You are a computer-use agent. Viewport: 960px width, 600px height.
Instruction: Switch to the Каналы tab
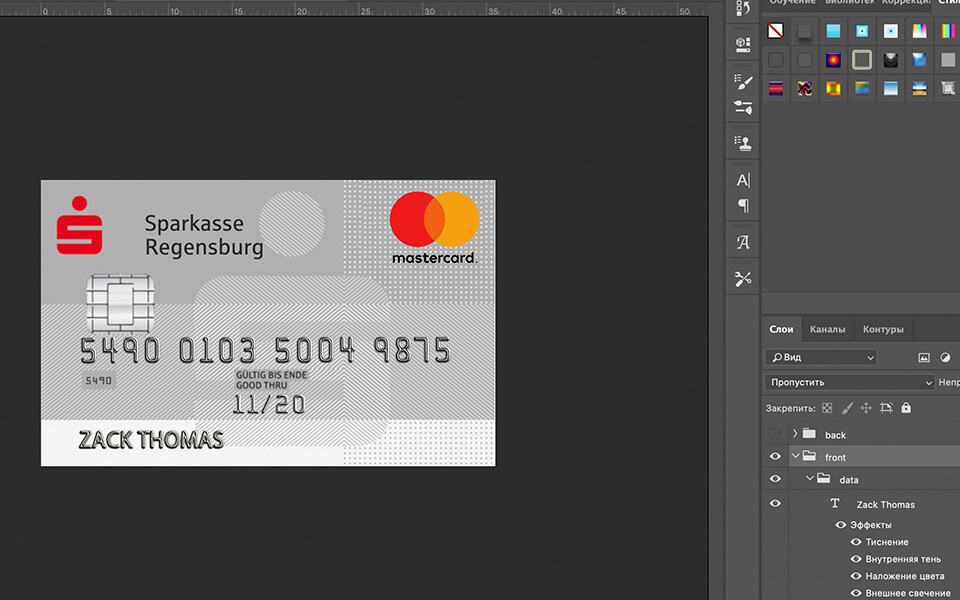827,329
